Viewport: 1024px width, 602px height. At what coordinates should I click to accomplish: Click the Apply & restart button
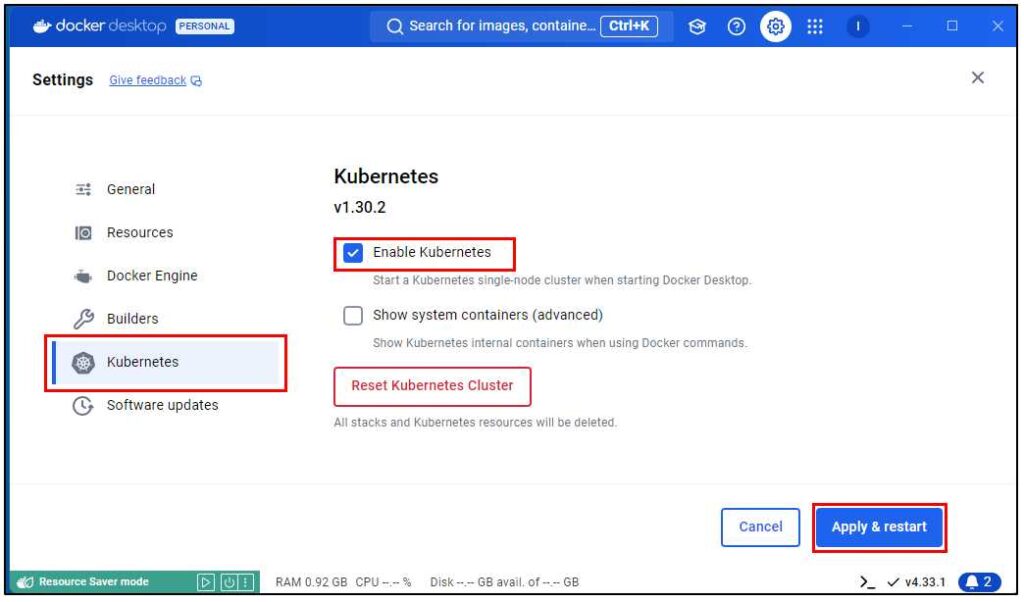tap(879, 527)
